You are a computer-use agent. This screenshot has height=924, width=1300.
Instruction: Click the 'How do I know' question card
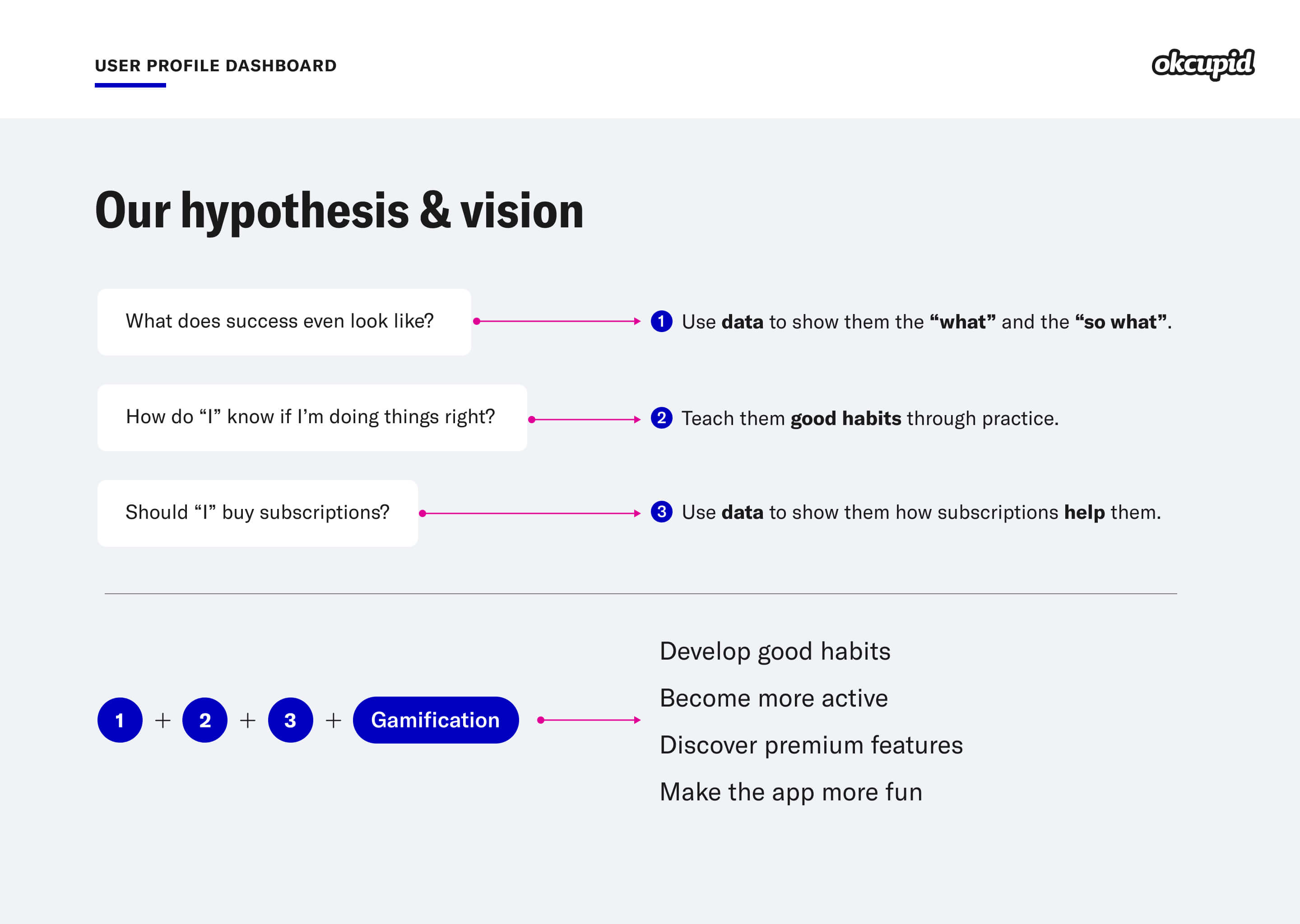pyautogui.click(x=311, y=418)
